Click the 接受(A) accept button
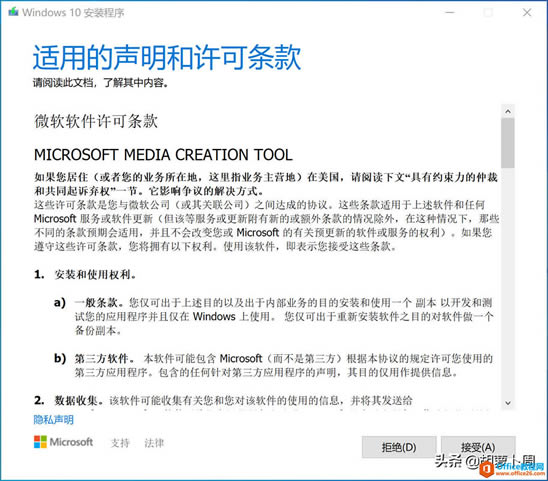 pyautogui.click(x=478, y=447)
